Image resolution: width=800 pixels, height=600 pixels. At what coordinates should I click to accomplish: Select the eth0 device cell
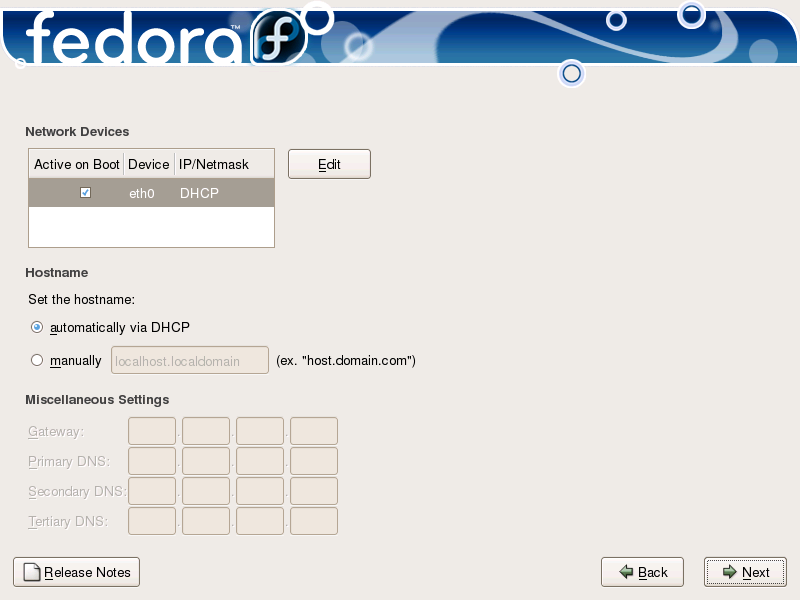pos(142,193)
